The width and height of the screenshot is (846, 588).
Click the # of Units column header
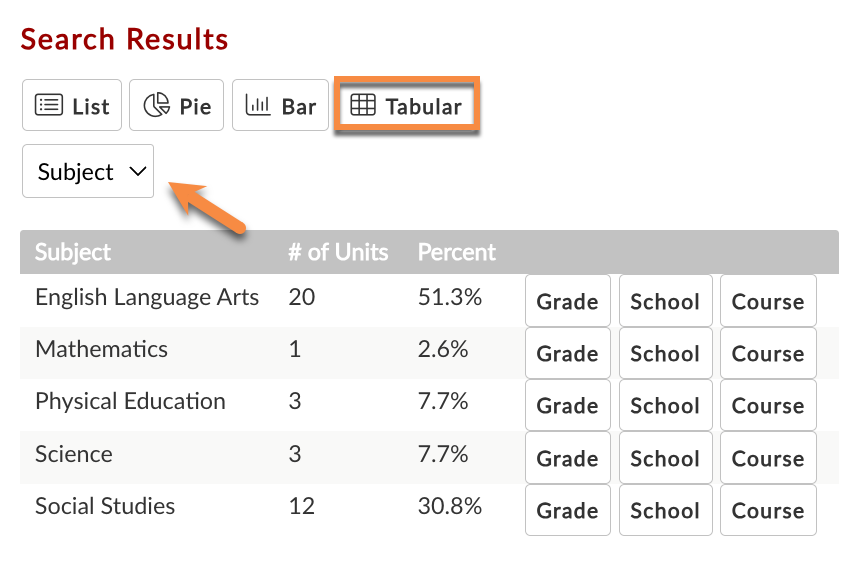338,252
